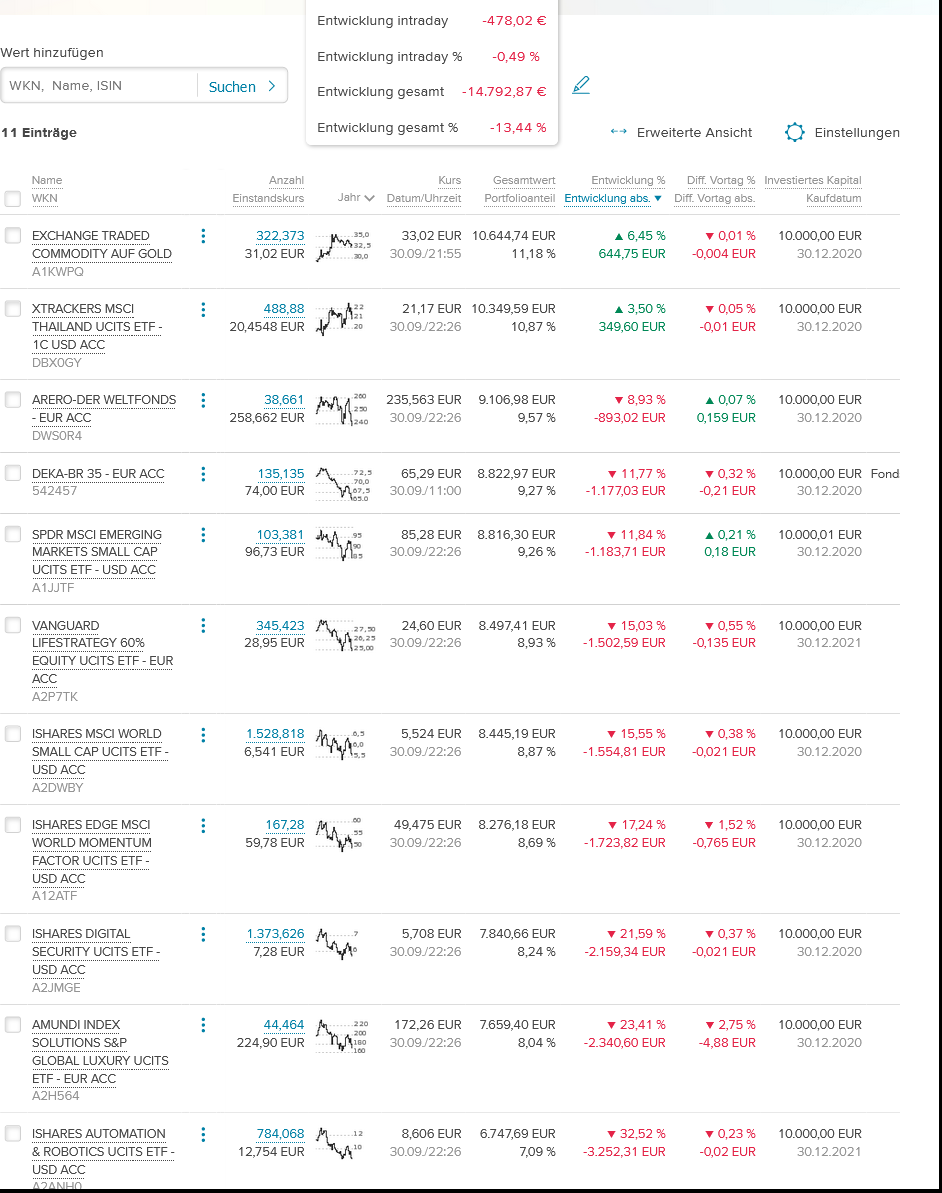Open three-dot menu for Xtrackers MSCI Thailand
The height and width of the screenshot is (1193, 942).
click(x=203, y=309)
